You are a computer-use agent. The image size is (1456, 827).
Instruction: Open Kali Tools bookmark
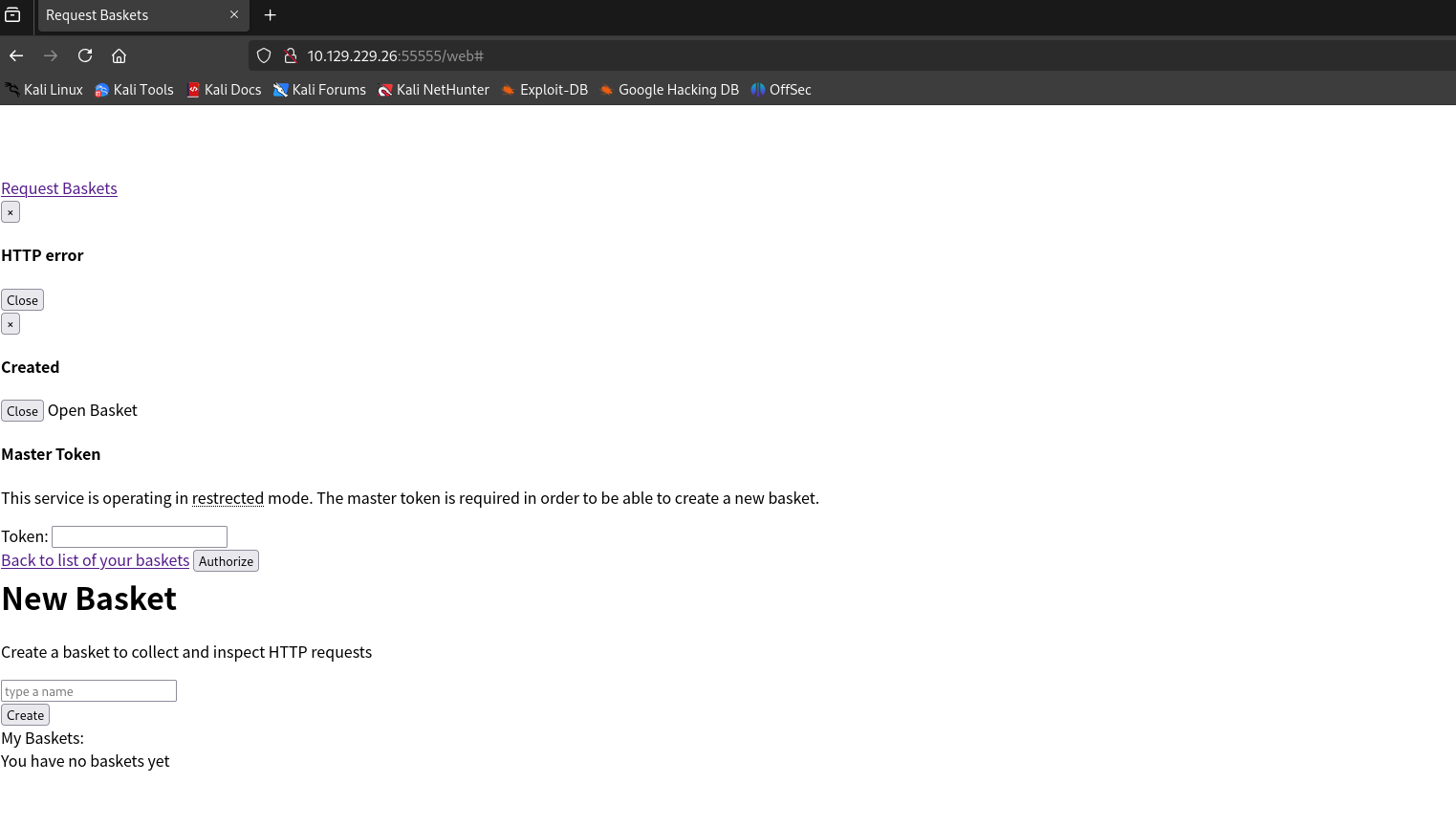[134, 90]
